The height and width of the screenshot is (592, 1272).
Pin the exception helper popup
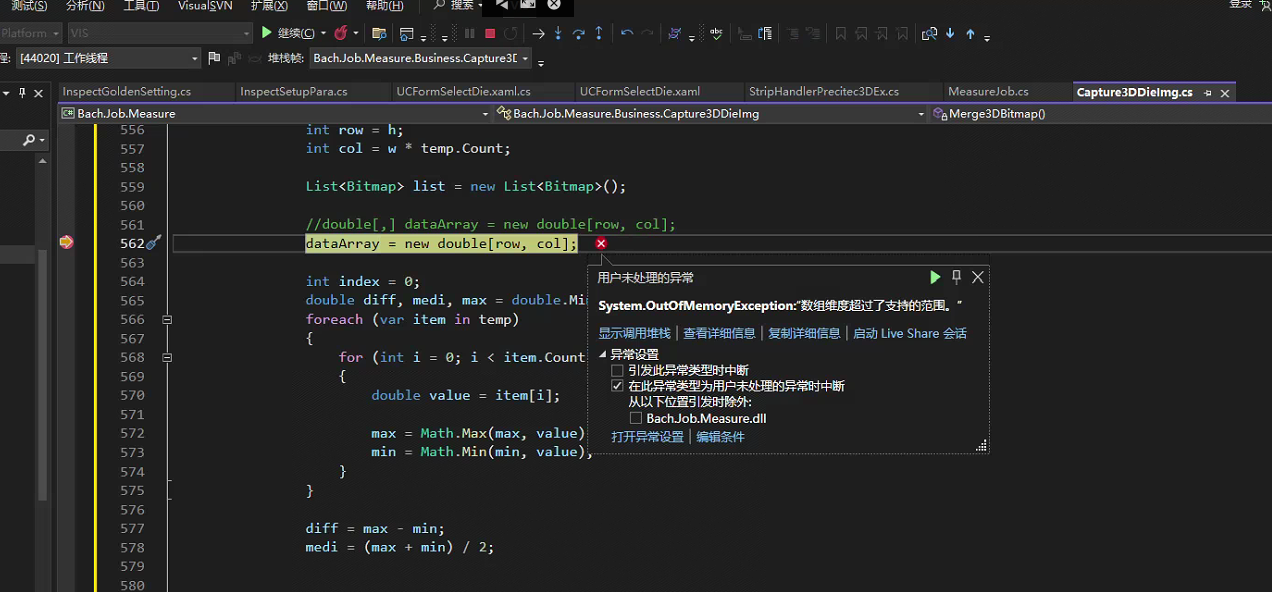956,277
